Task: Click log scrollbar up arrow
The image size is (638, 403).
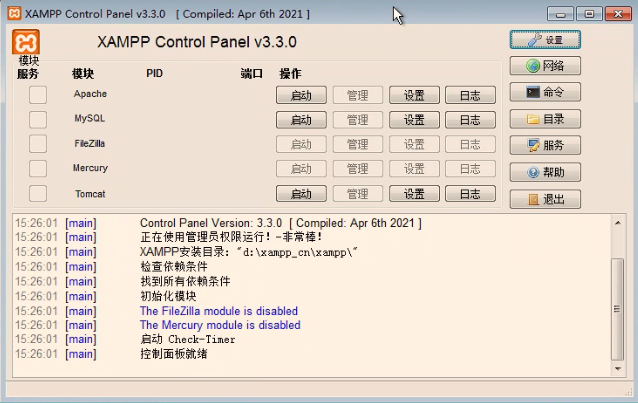Action: [618, 223]
